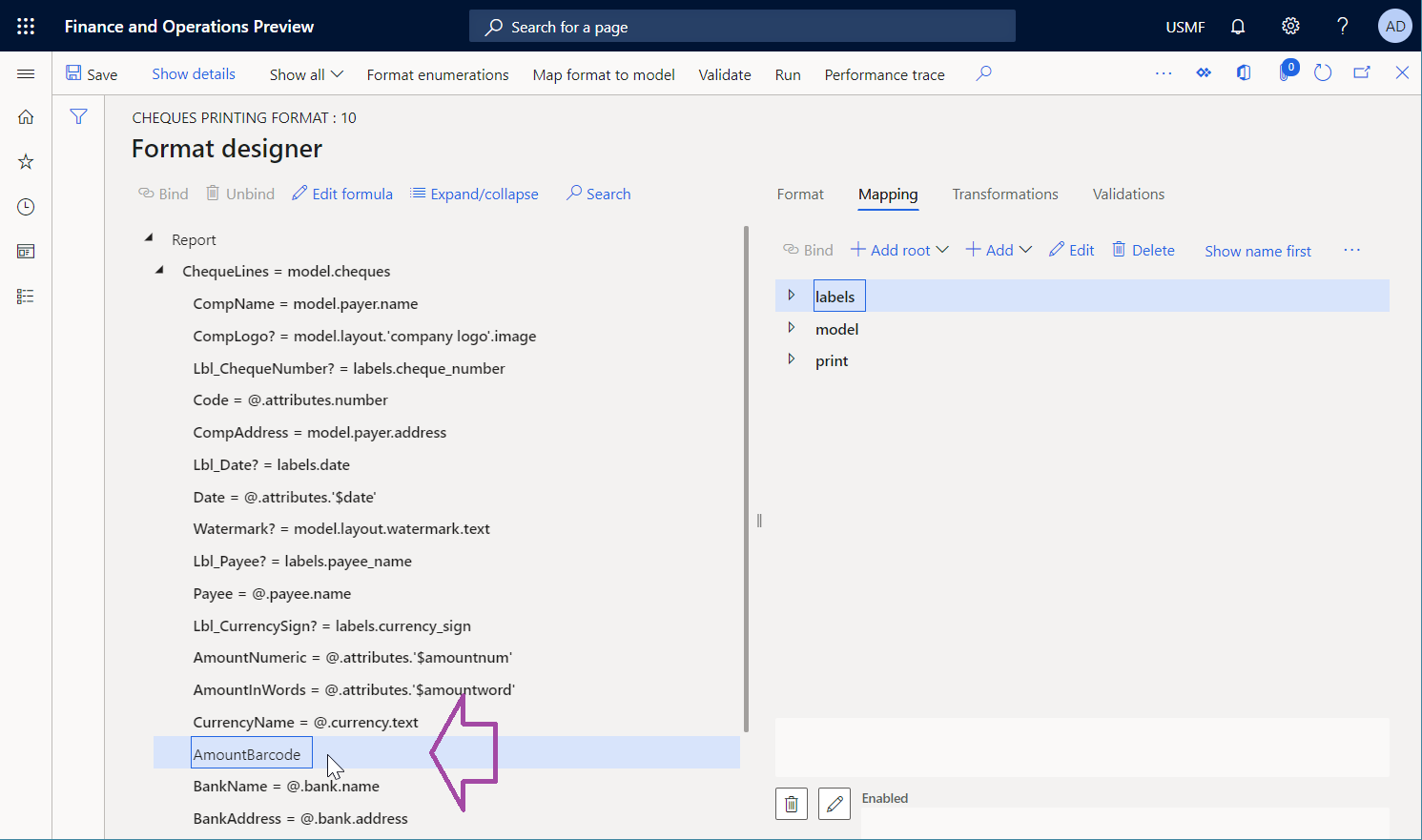
Task: Click the Search for a page box
Action: coord(742,27)
